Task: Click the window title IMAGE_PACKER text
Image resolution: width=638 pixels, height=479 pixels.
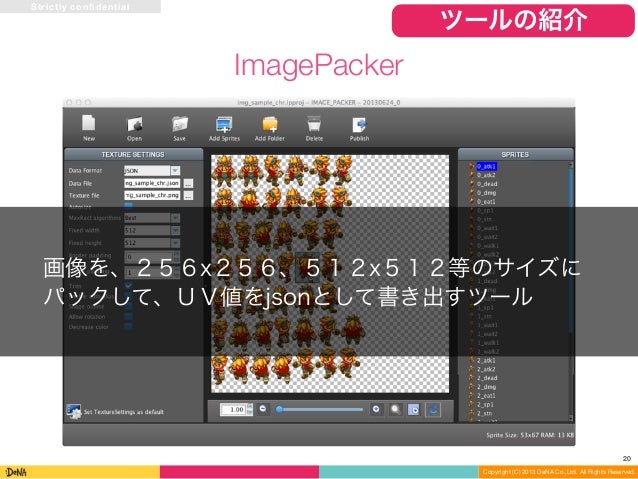Action: tap(333, 103)
